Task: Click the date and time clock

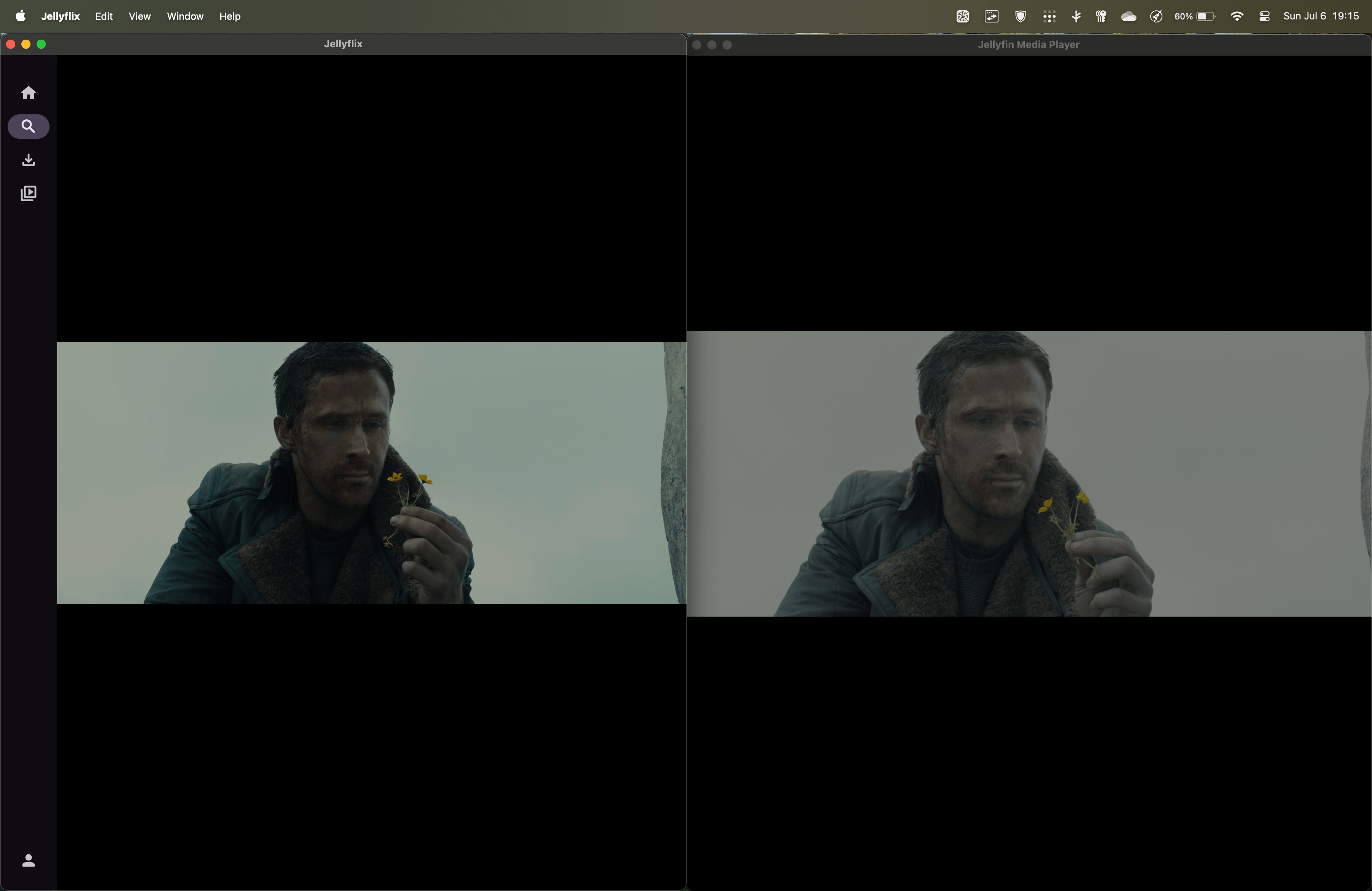Action: coord(1321,16)
